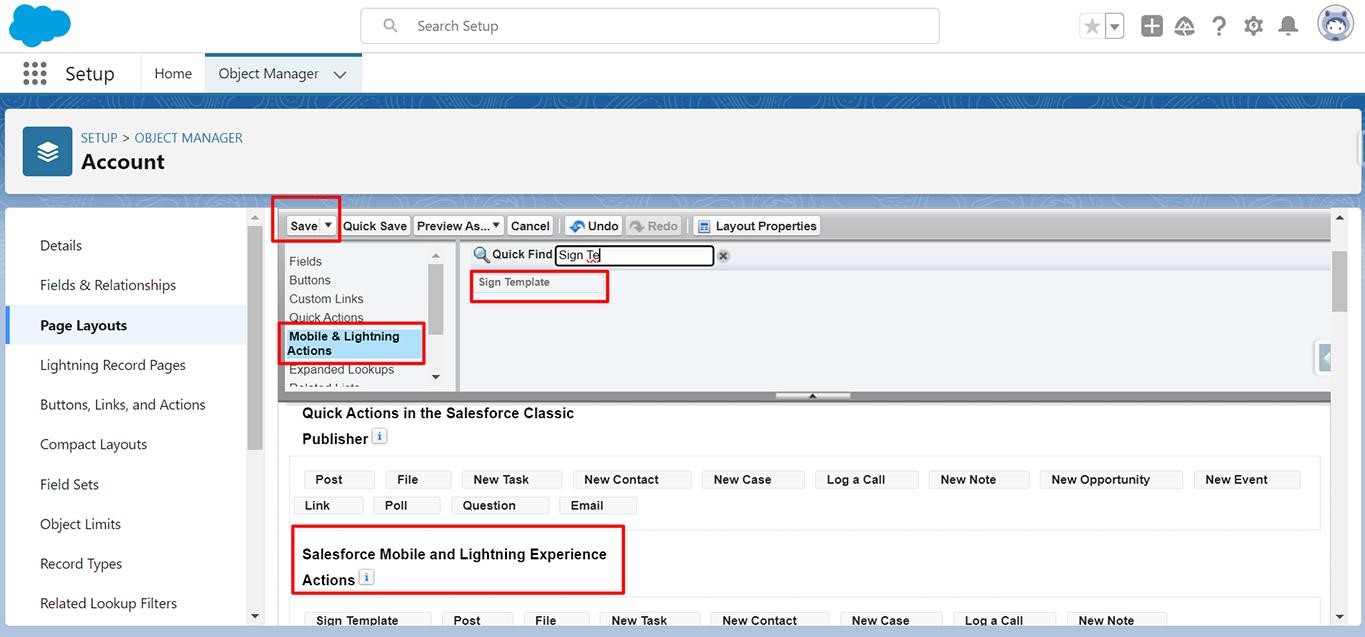Screen dimensions: 1365x637
Task: Open Related Lookup Filters in the sidebar
Action: pos(109,603)
